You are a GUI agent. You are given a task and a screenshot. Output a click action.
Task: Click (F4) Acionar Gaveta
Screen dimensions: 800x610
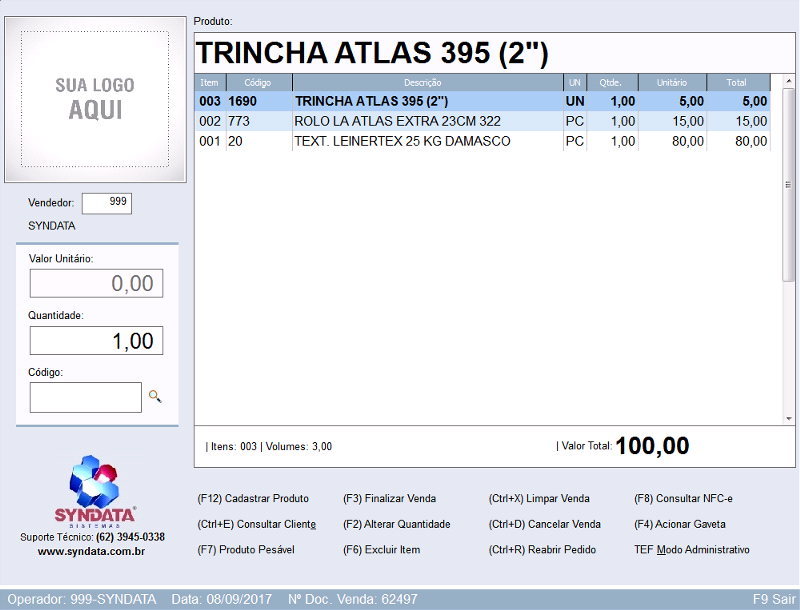coord(680,524)
